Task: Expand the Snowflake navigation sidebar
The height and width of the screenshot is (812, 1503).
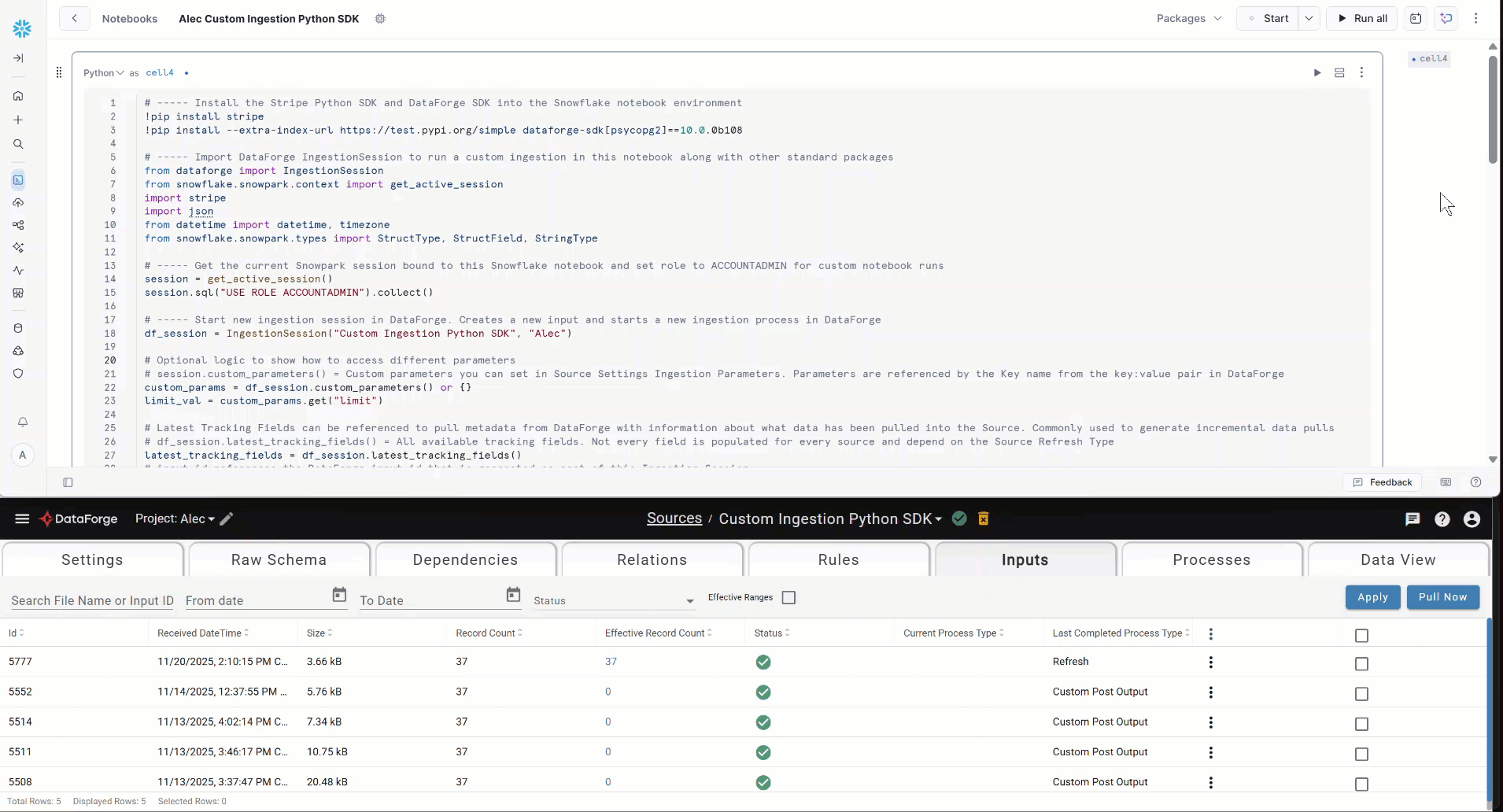Action: coord(18,58)
